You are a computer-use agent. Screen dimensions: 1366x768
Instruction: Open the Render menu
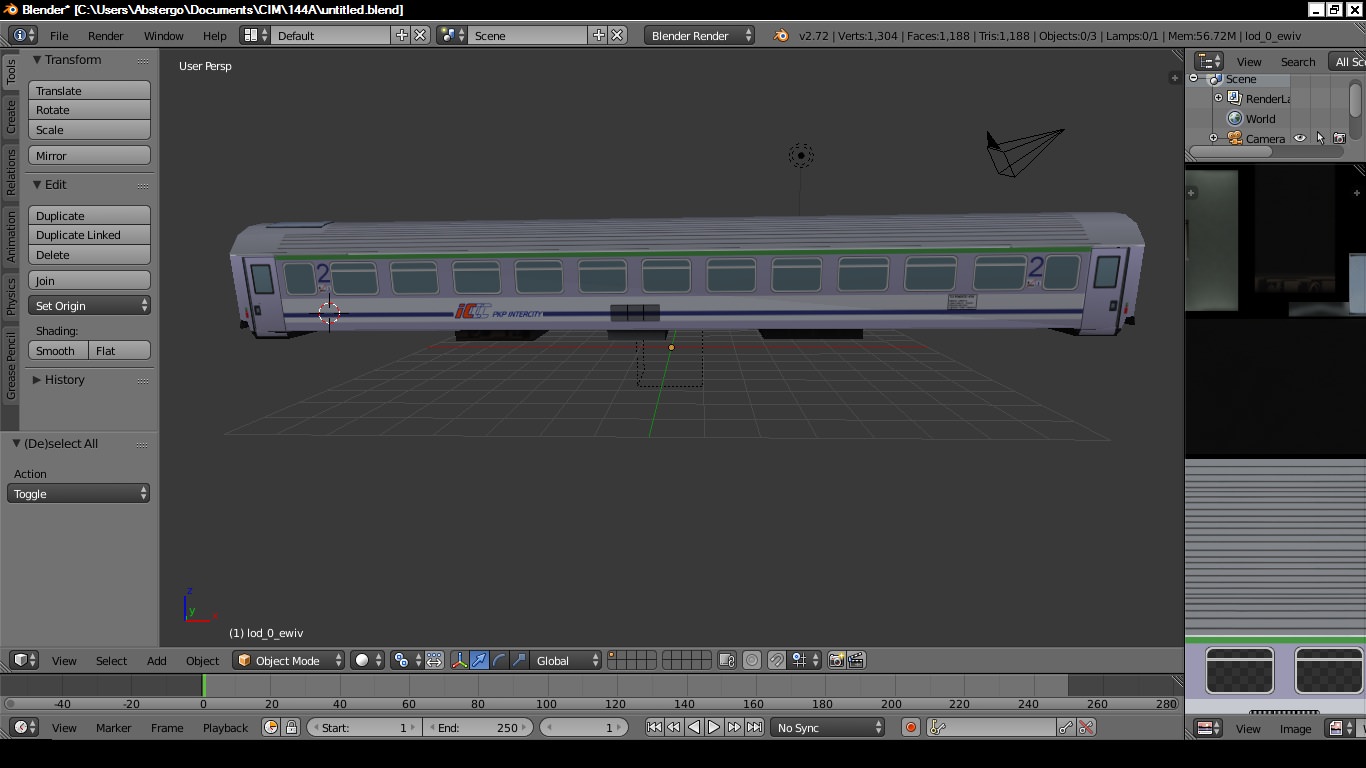(x=105, y=35)
